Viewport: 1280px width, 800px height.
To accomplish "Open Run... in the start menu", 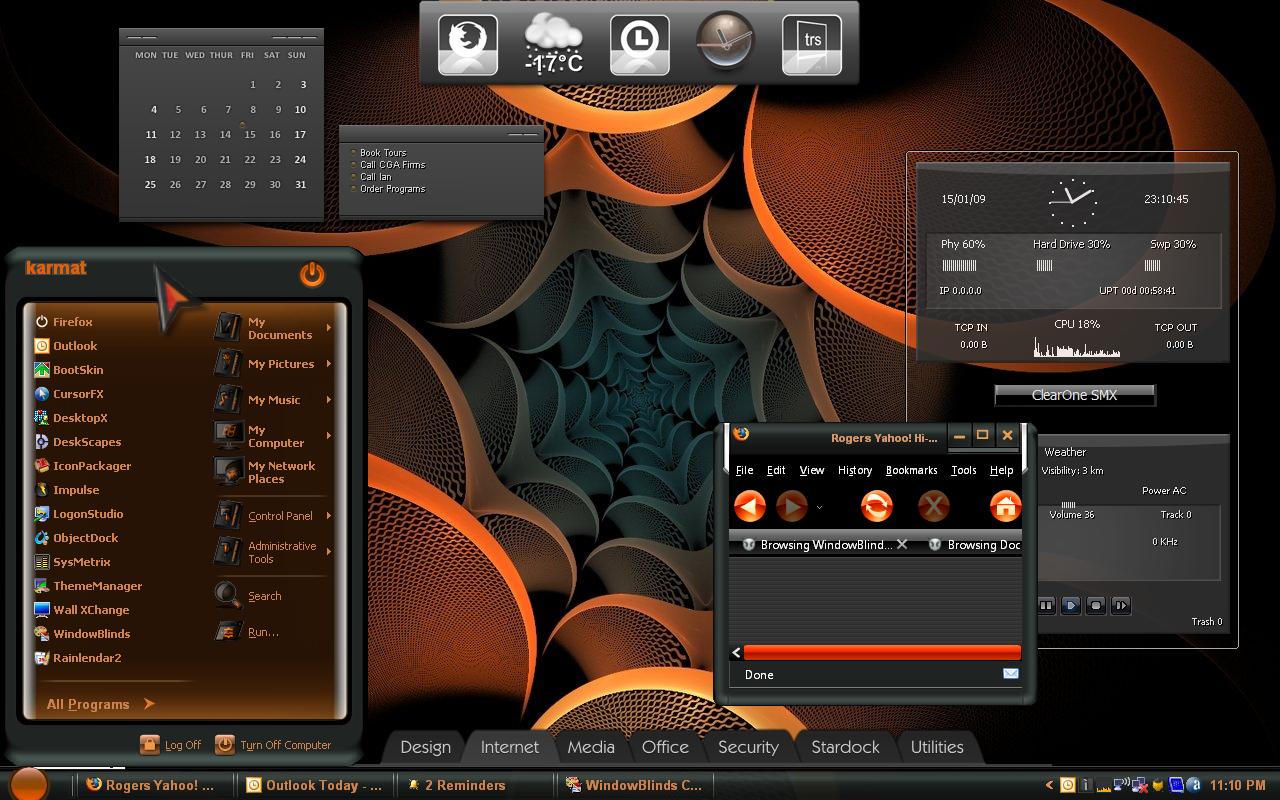I will [x=248, y=632].
